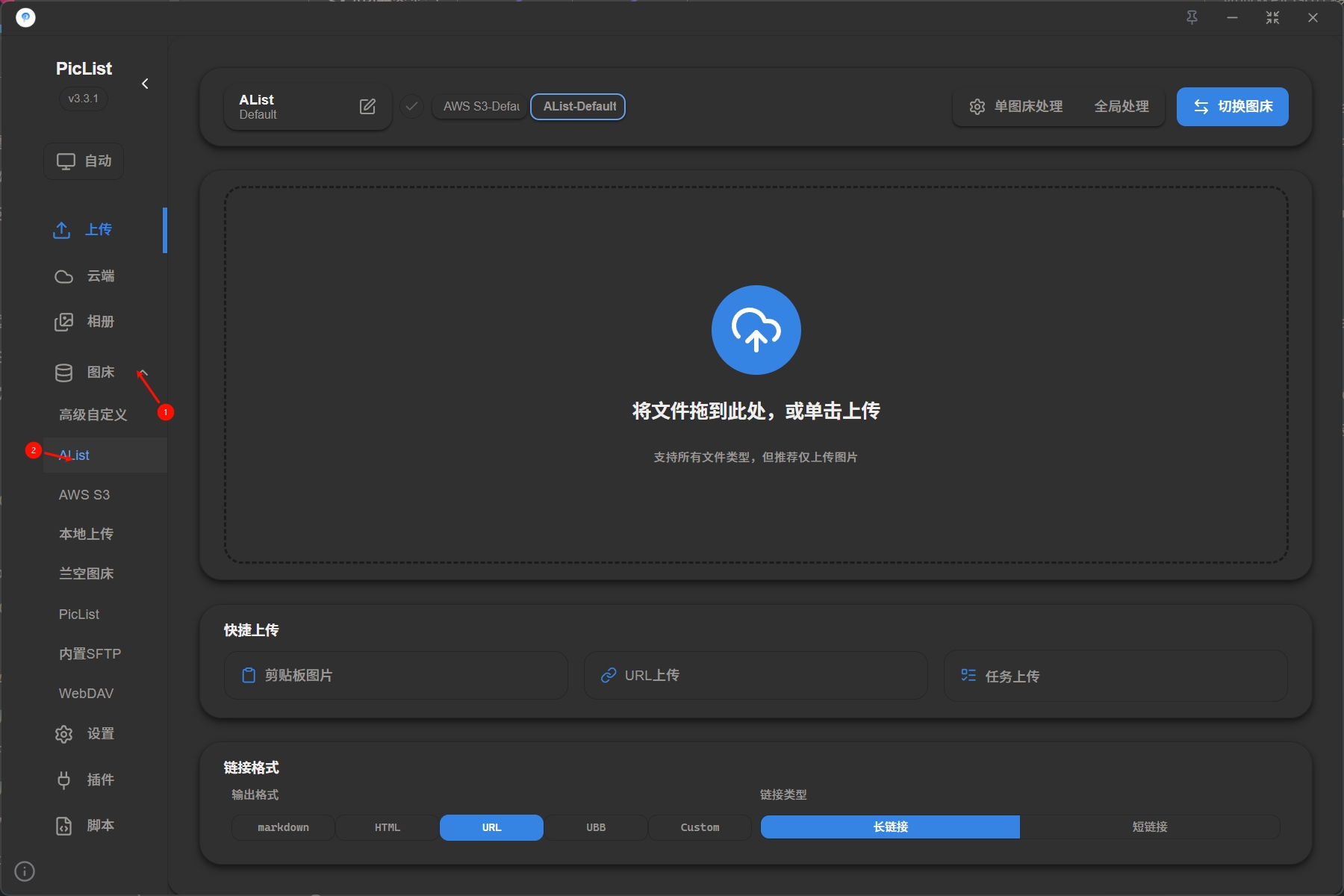Open 设置 settings via gear icon
This screenshot has width=1344, height=896.
[x=65, y=734]
